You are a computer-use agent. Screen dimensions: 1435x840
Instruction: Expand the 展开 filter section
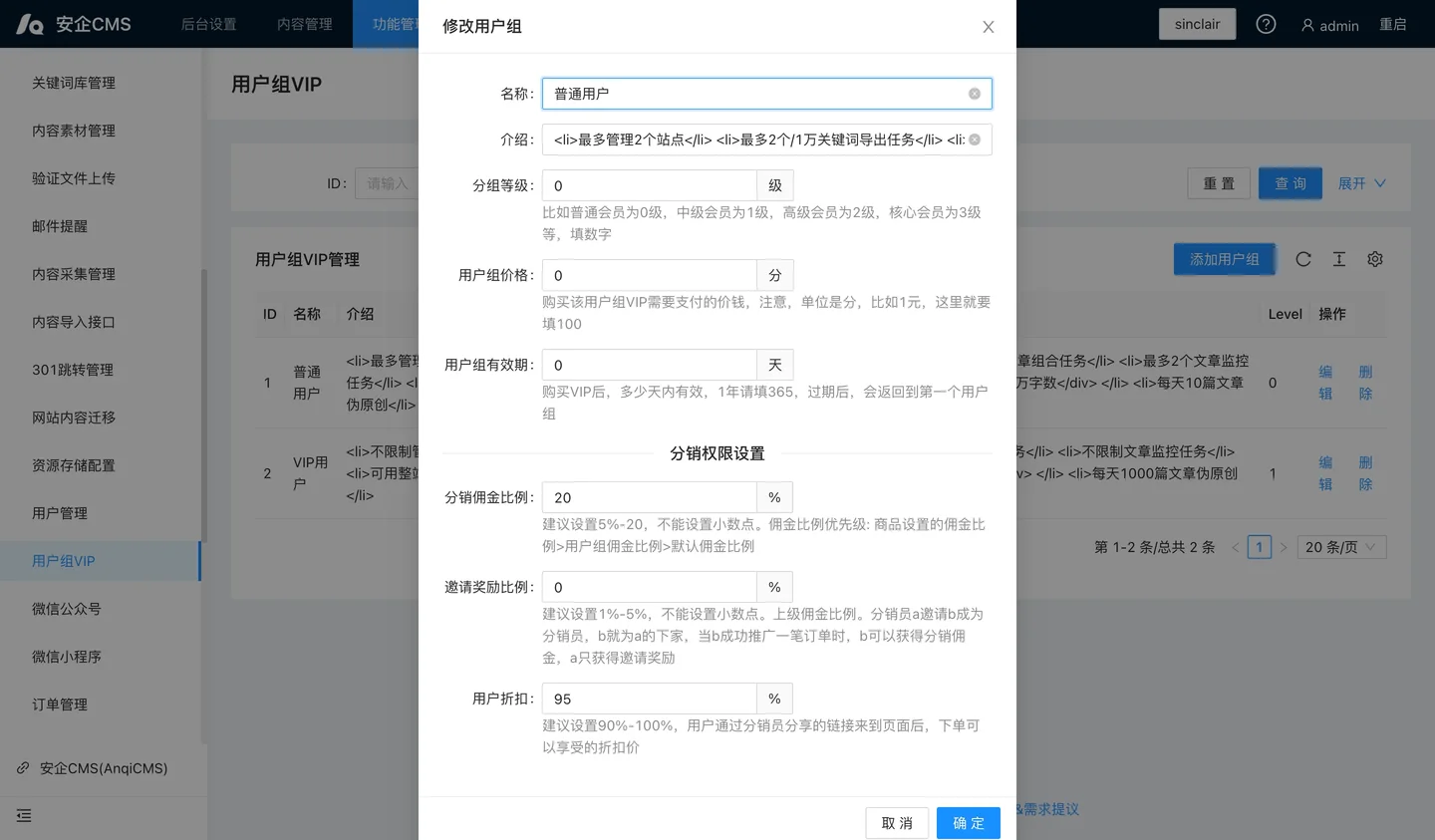click(x=1361, y=183)
